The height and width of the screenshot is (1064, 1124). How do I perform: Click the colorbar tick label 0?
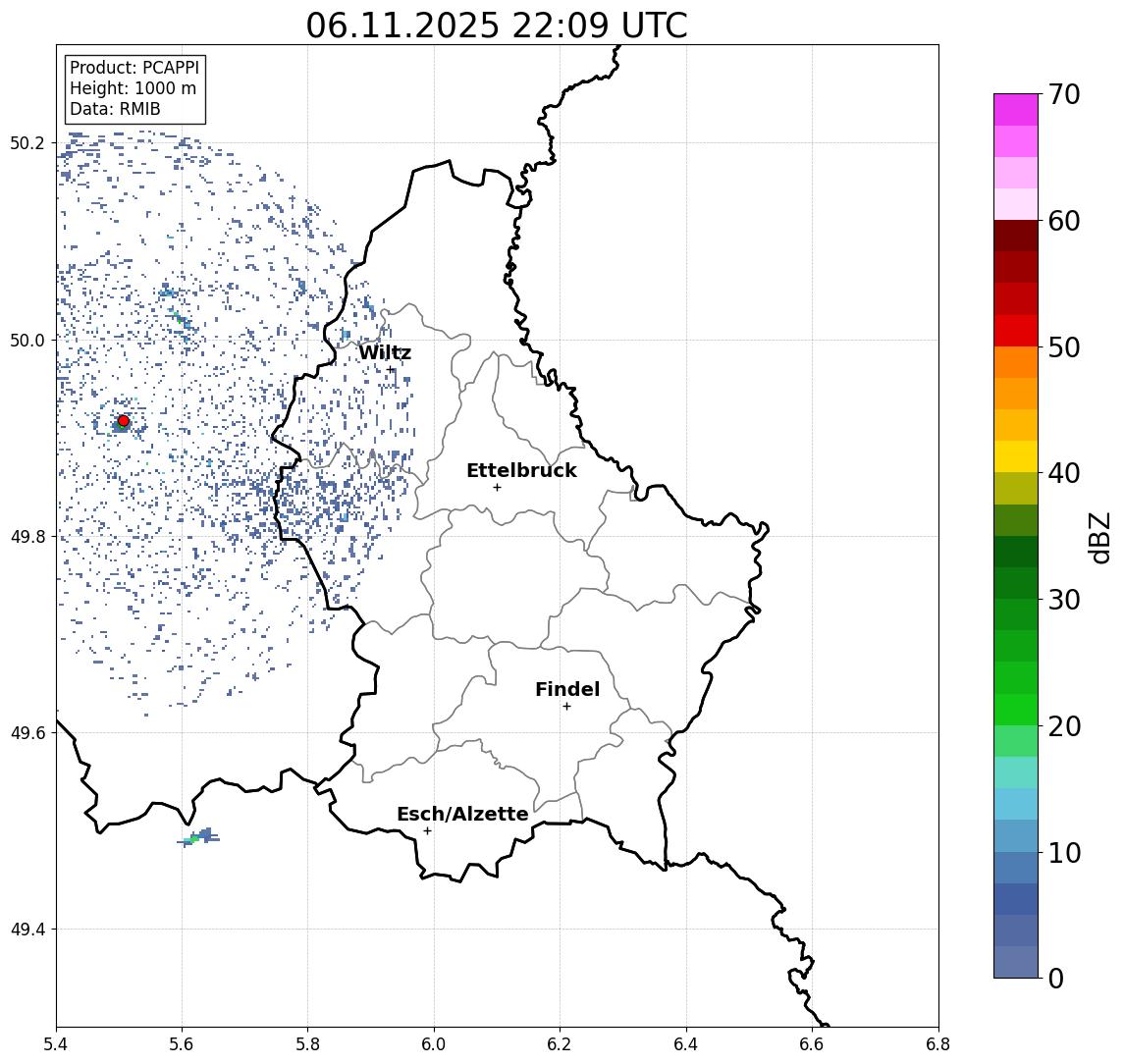pos(1056,978)
